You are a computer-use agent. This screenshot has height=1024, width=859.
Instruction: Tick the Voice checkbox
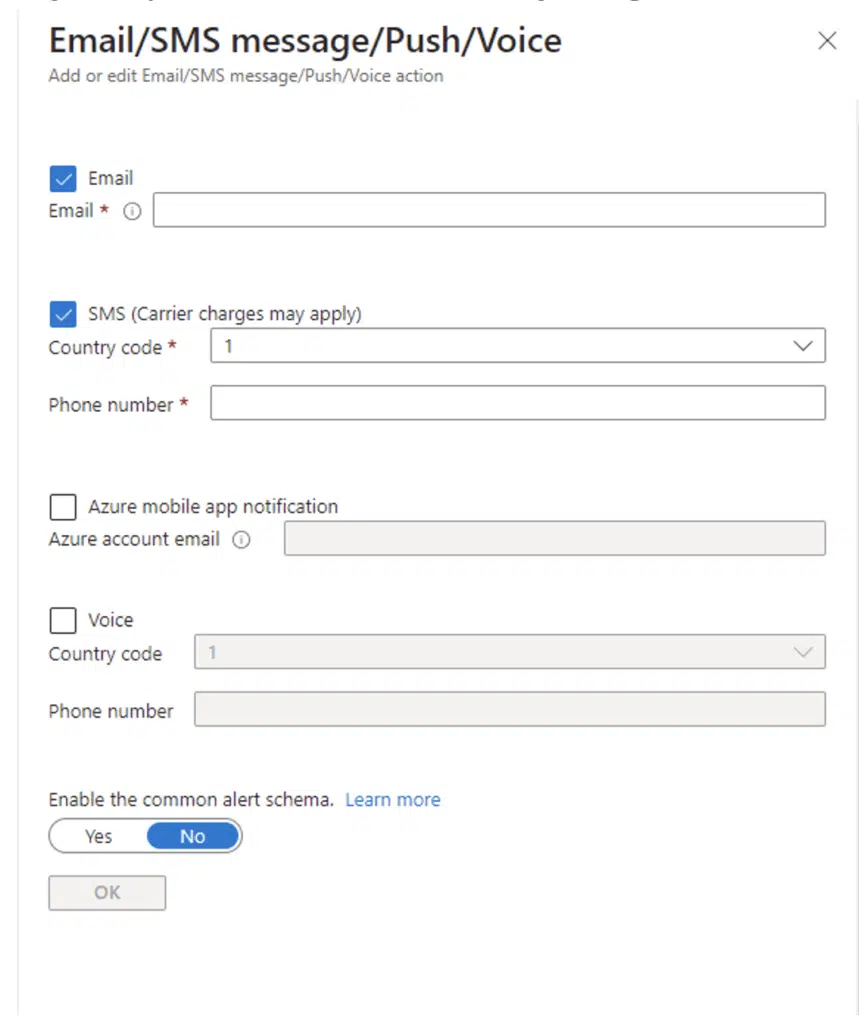point(63,620)
